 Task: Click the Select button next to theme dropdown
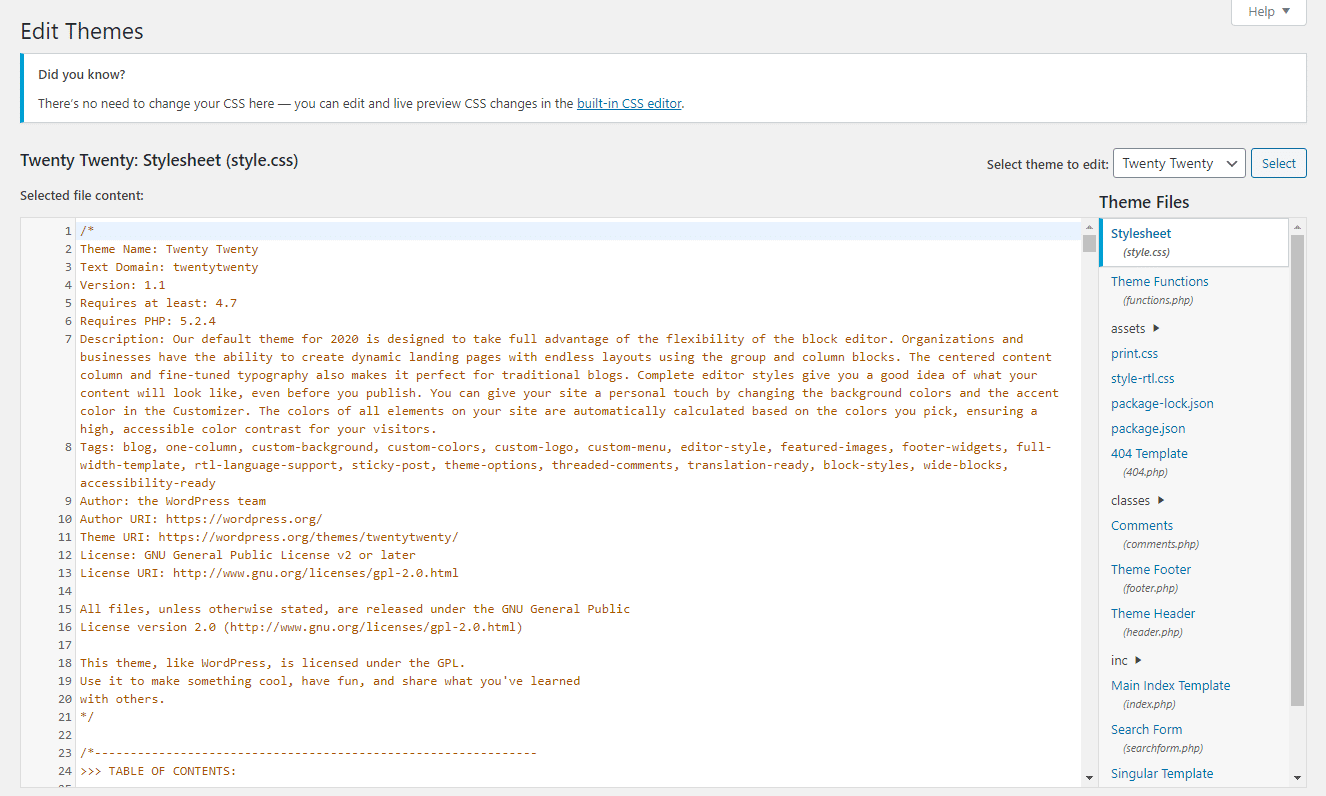click(x=1278, y=162)
